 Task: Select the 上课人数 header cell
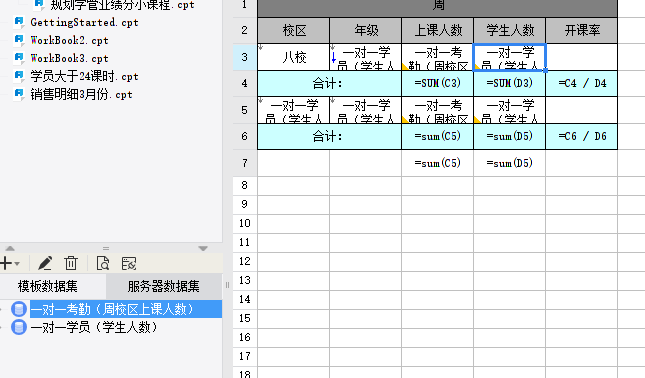pos(437,30)
